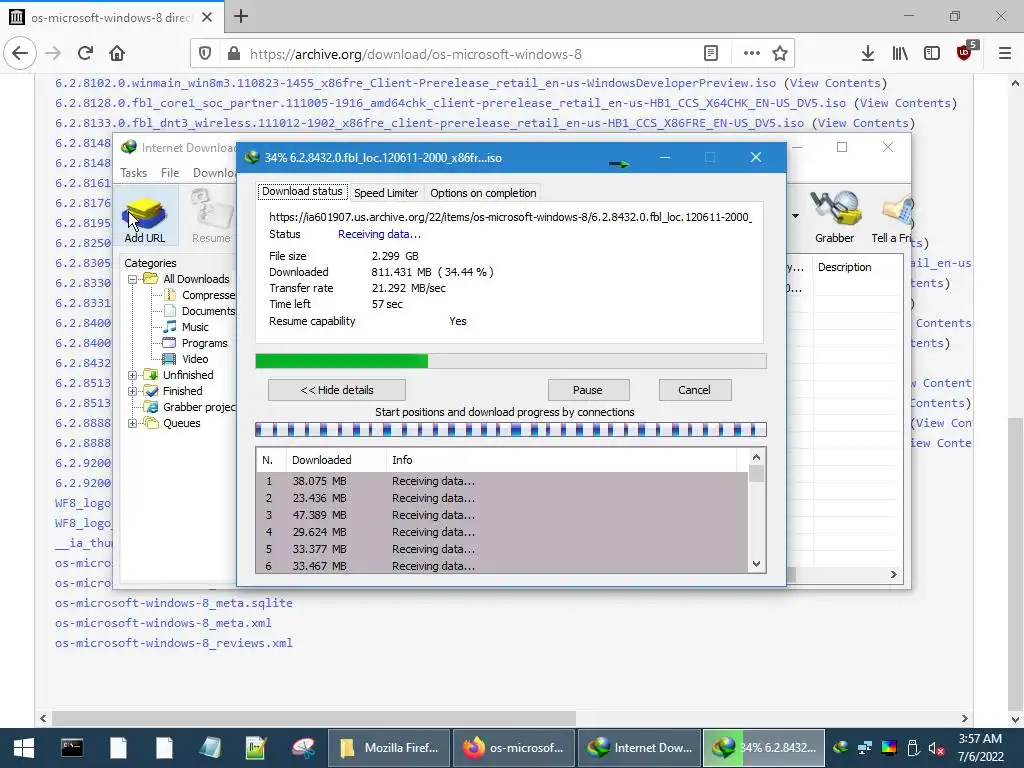Viewport: 1024px width, 768px height.
Task: Open the Firefox library icon
Action: [x=900, y=54]
